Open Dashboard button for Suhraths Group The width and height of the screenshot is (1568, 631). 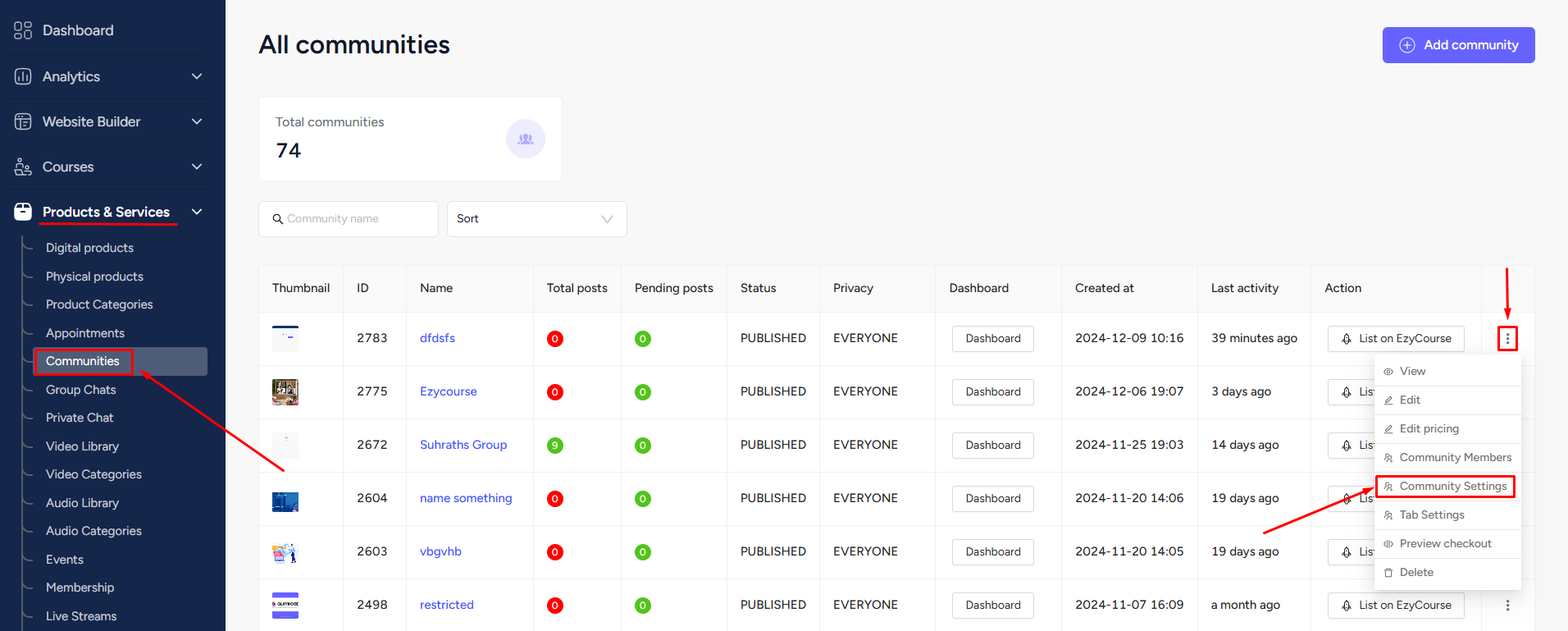[x=993, y=445]
